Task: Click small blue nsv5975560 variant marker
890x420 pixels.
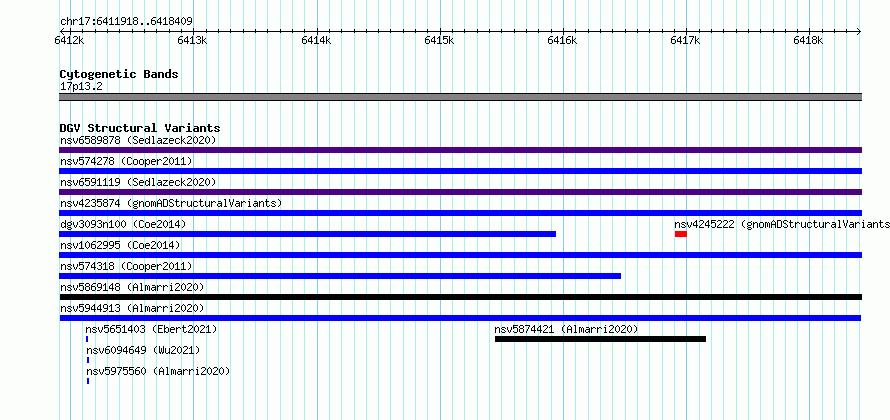Action: tap(88, 381)
